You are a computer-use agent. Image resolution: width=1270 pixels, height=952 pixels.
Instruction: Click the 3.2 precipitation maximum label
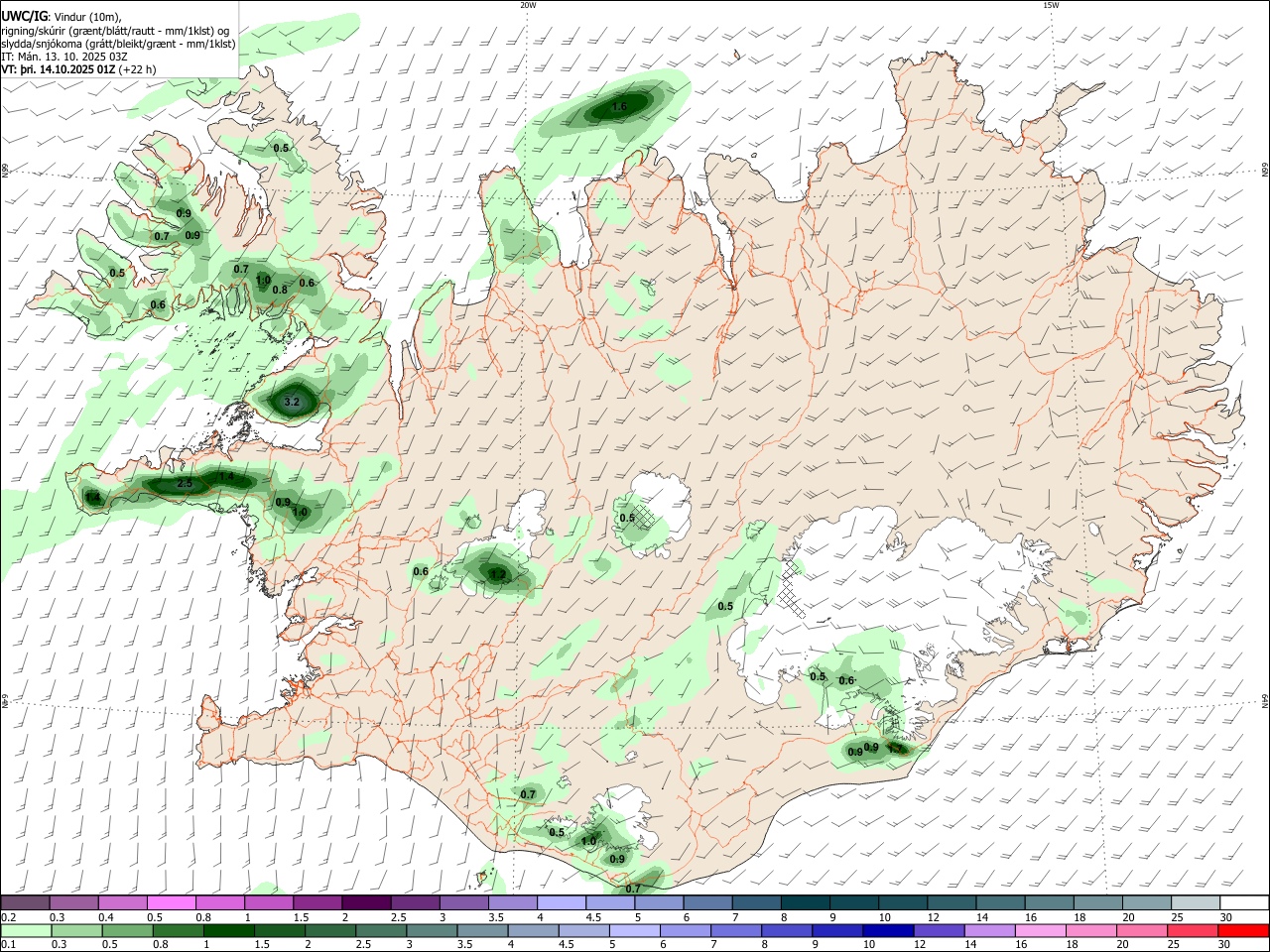292,403
